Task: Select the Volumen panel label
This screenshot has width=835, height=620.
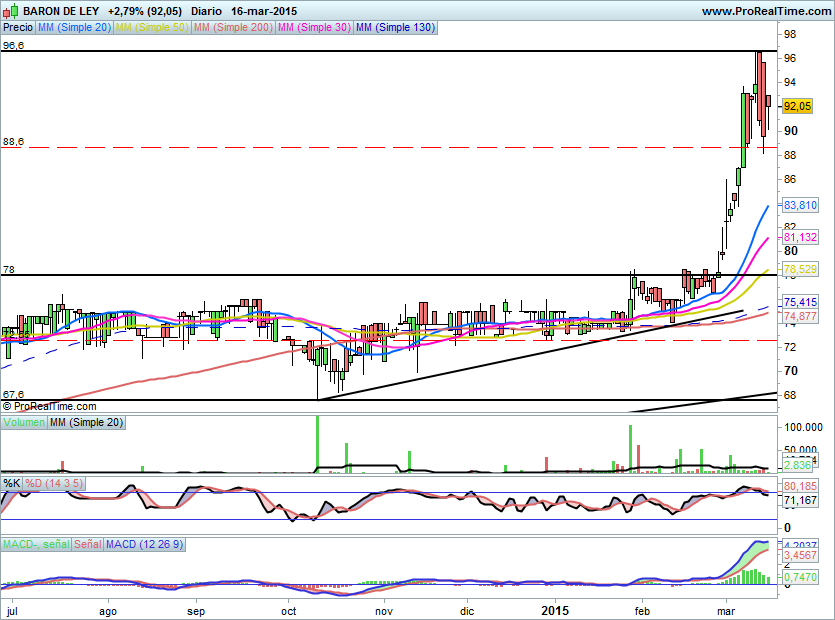Action: click(24, 422)
